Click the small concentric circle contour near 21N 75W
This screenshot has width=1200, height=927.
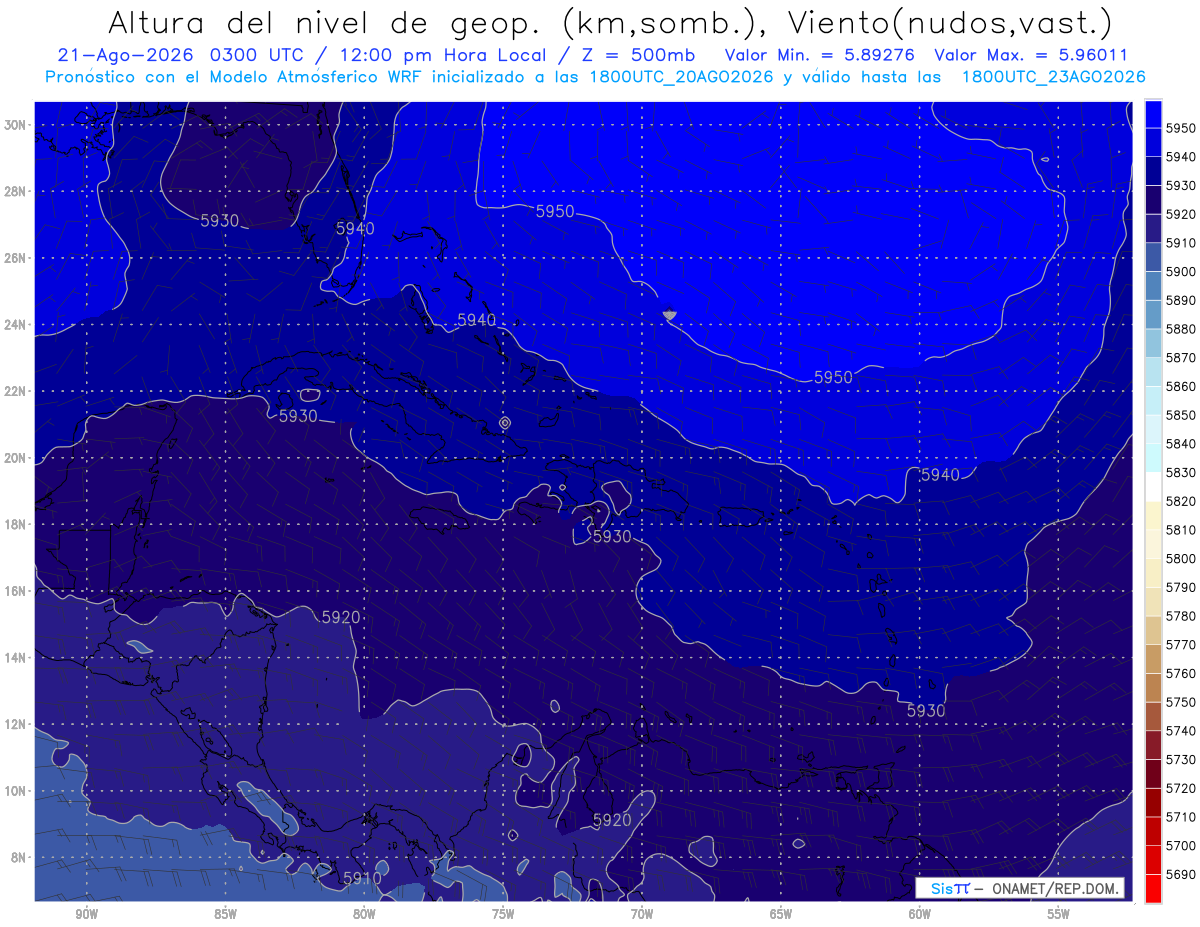[505, 423]
